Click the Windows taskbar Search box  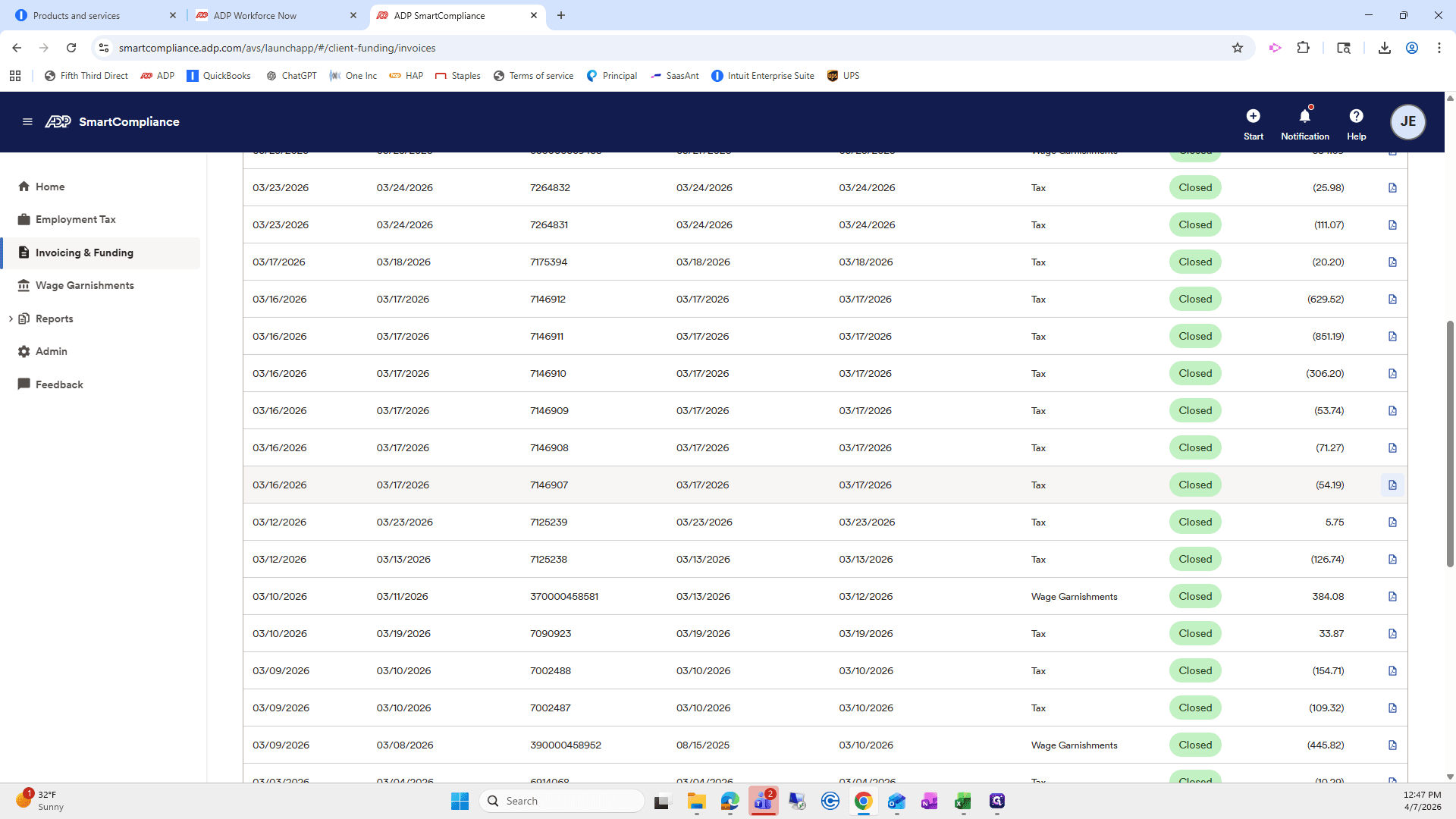pos(562,801)
